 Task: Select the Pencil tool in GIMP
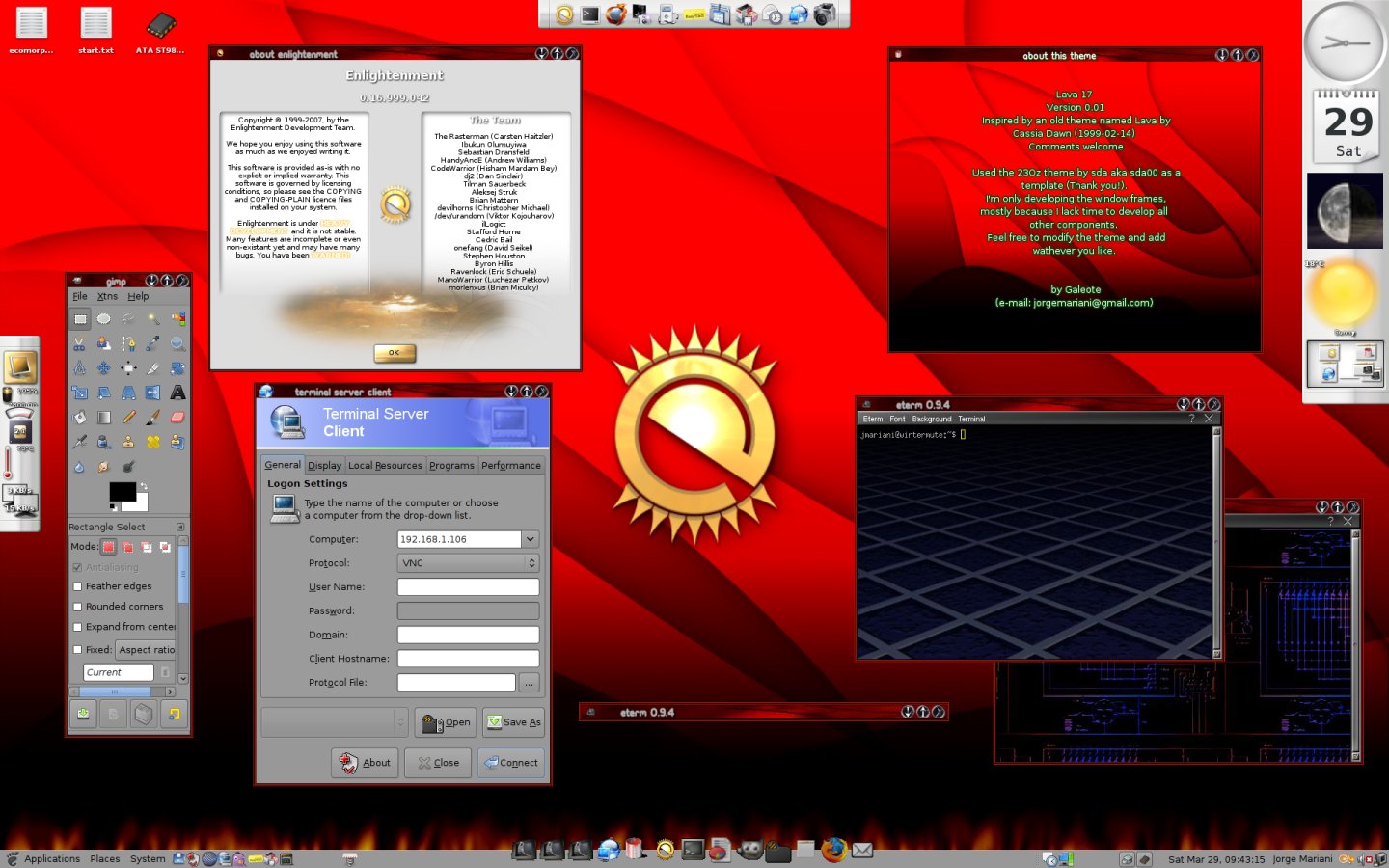pos(128,418)
